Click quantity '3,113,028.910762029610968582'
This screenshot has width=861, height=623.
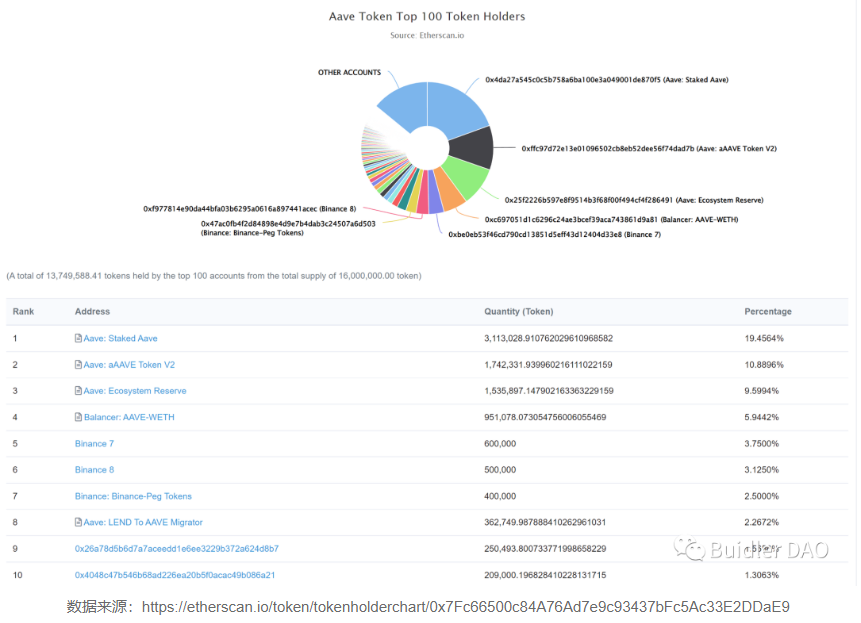[548, 338]
